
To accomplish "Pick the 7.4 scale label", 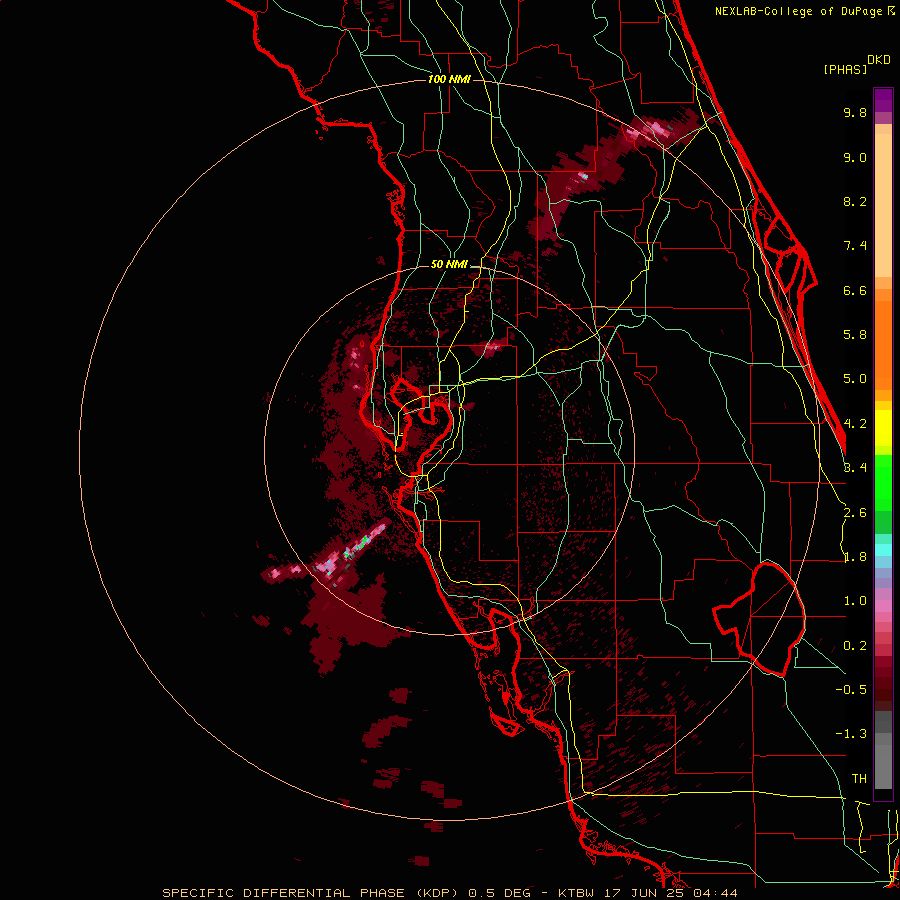I will coord(855,246).
